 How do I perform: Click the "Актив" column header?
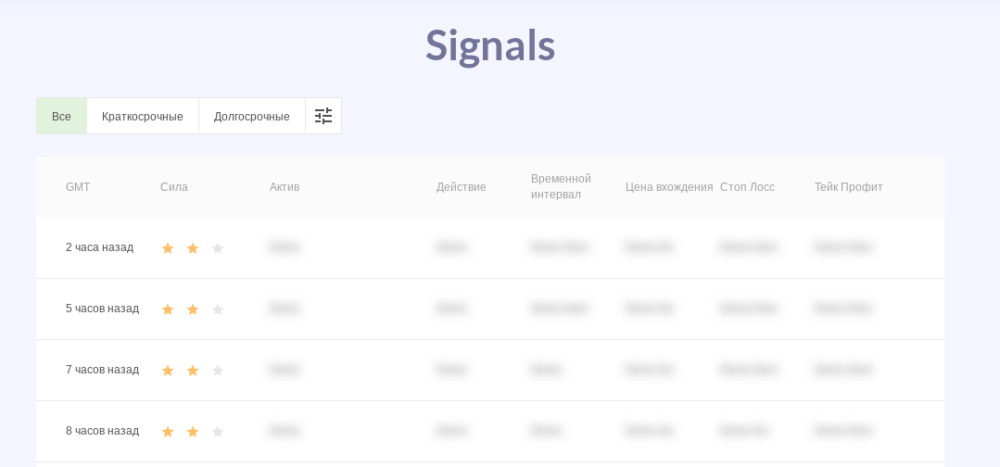284,187
